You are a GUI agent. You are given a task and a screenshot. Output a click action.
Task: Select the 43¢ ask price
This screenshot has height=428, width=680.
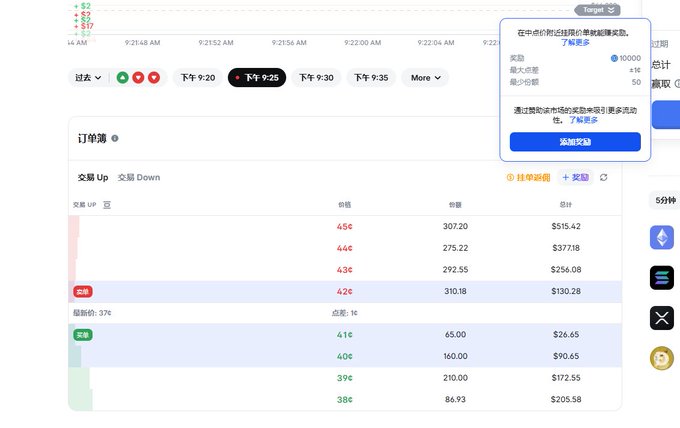coord(344,270)
